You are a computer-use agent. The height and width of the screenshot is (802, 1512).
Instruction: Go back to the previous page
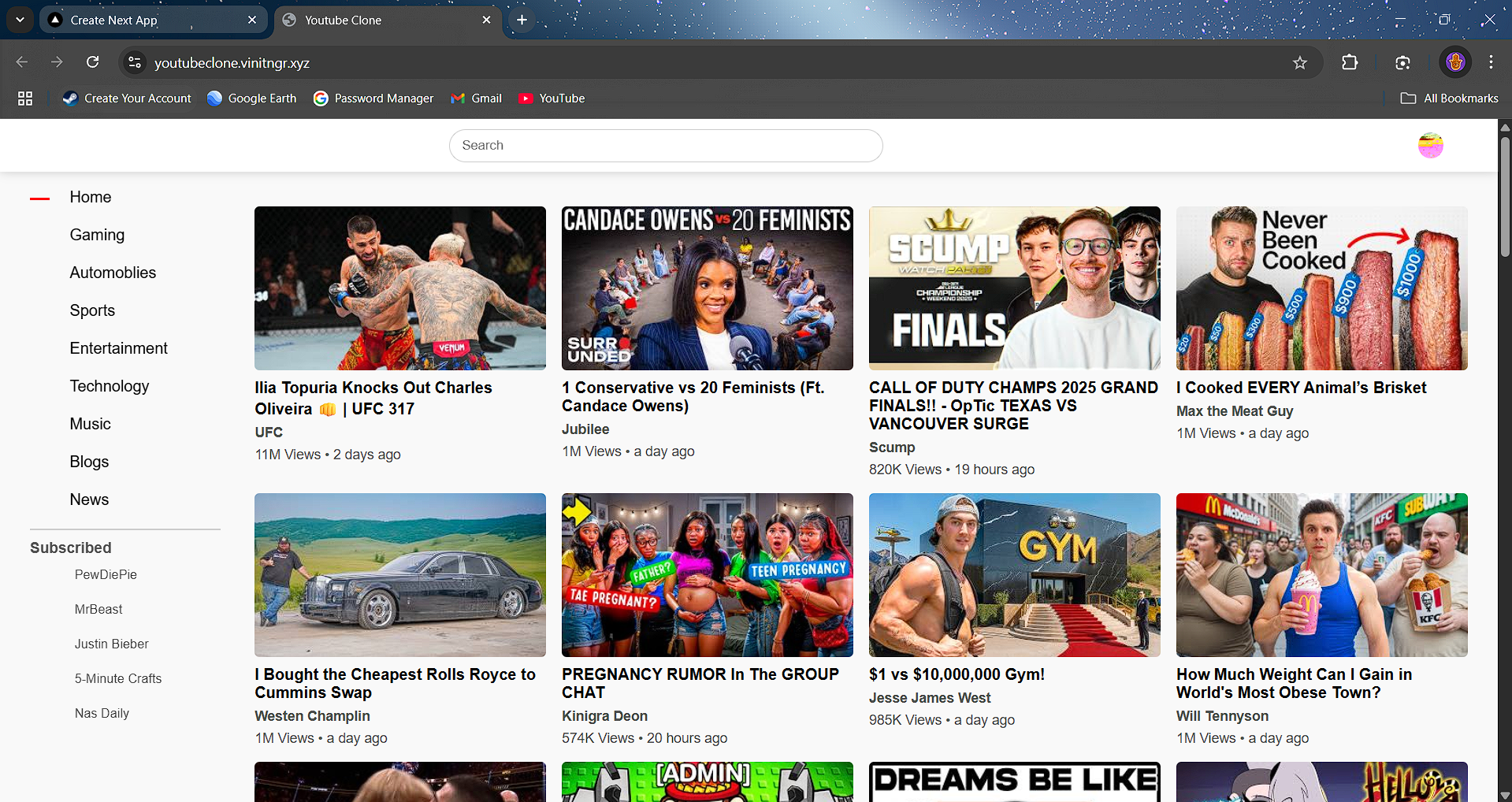click(x=22, y=62)
